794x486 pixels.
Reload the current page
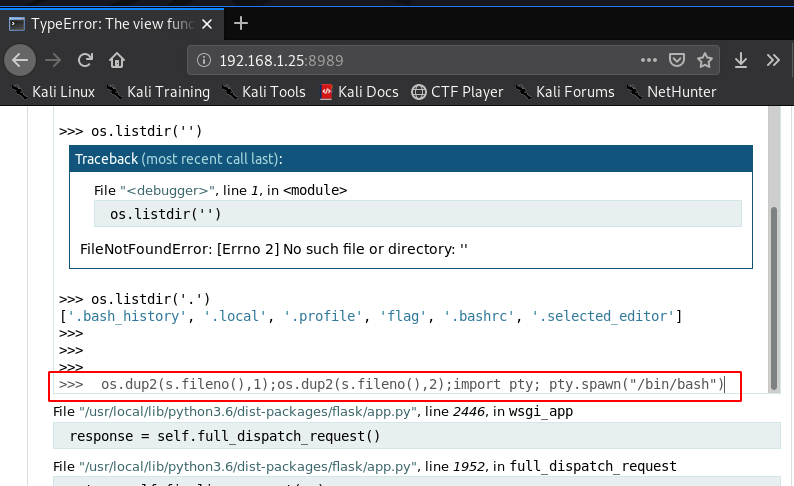pos(85,60)
